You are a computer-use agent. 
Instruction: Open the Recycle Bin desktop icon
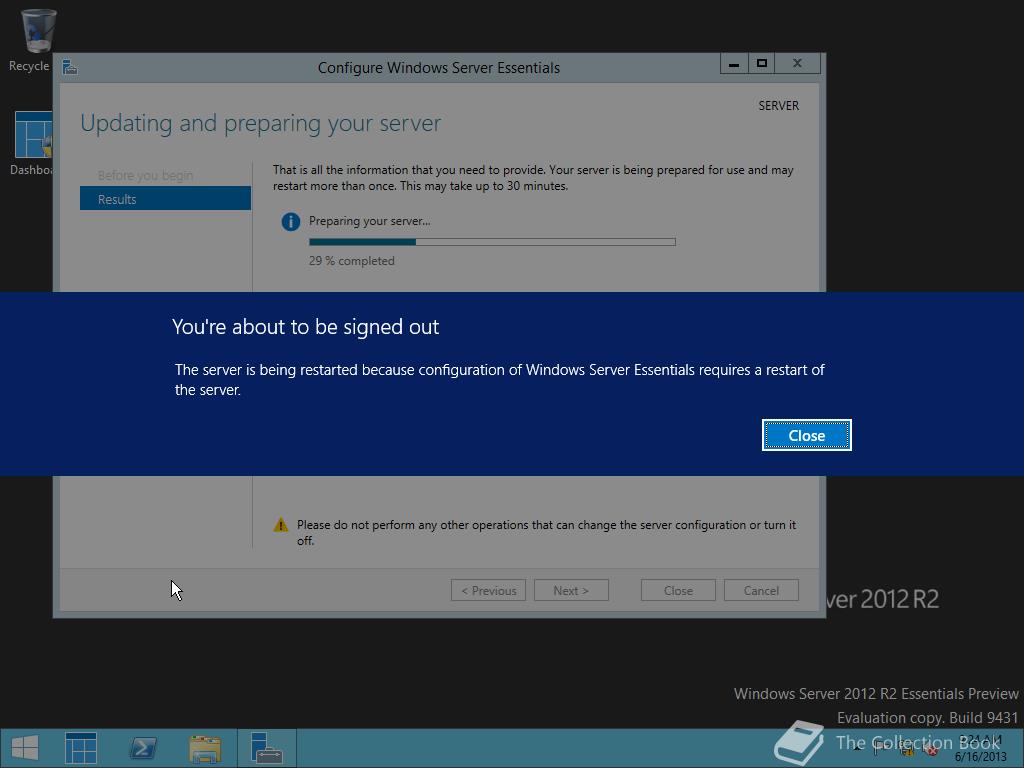pyautogui.click(x=37, y=39)
